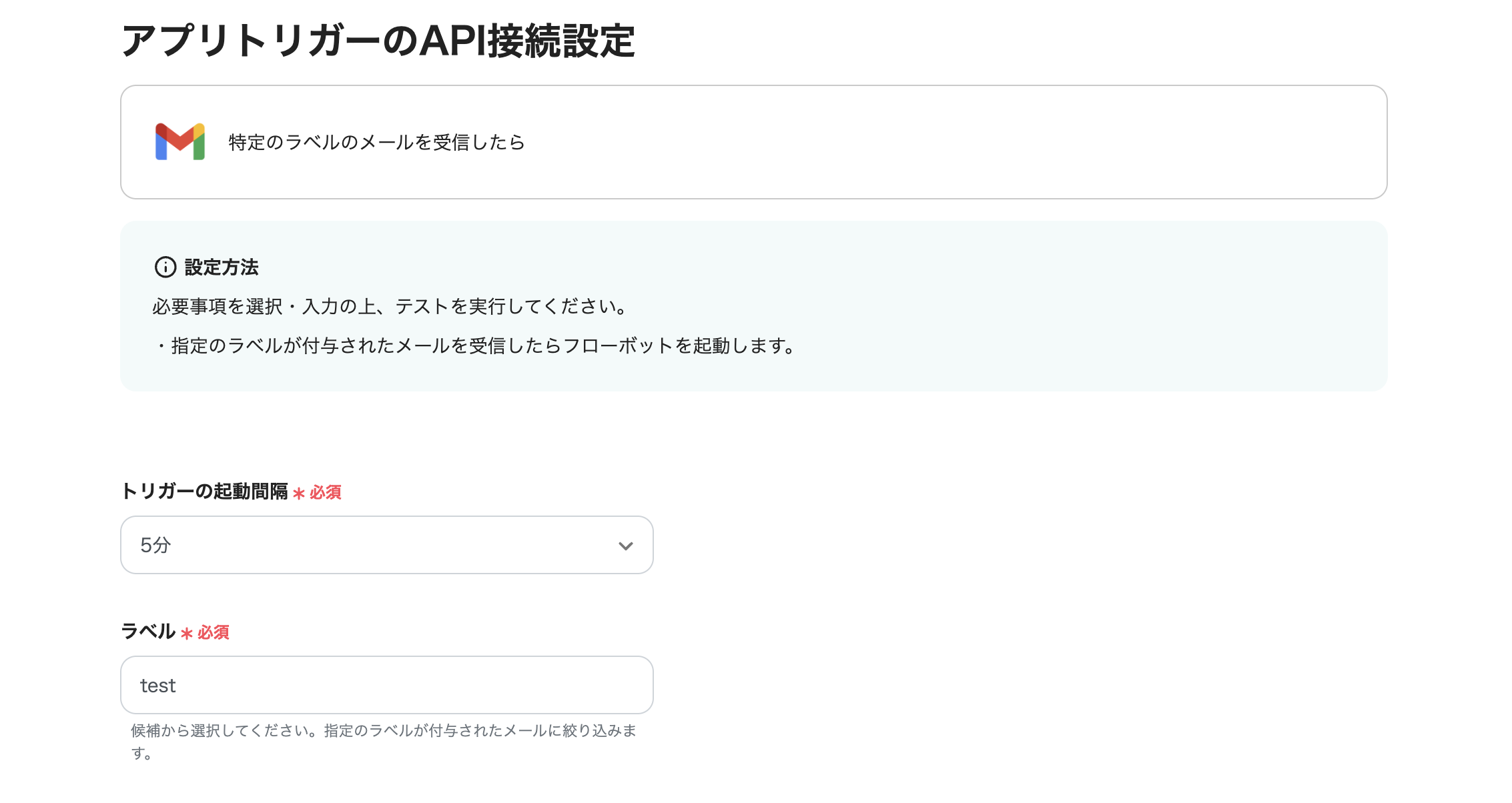
Task: Select the Gmail trigger app icon
Action: 179,141
